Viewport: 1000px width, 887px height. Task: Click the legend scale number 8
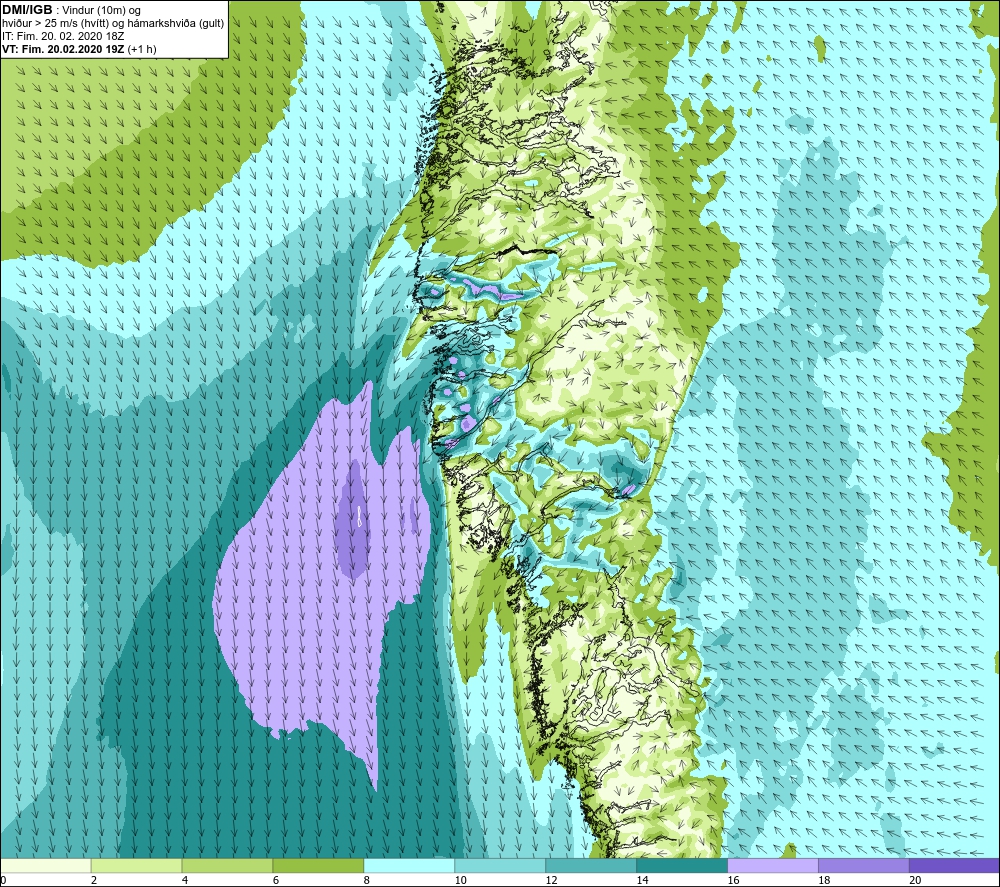click(367, 880)
